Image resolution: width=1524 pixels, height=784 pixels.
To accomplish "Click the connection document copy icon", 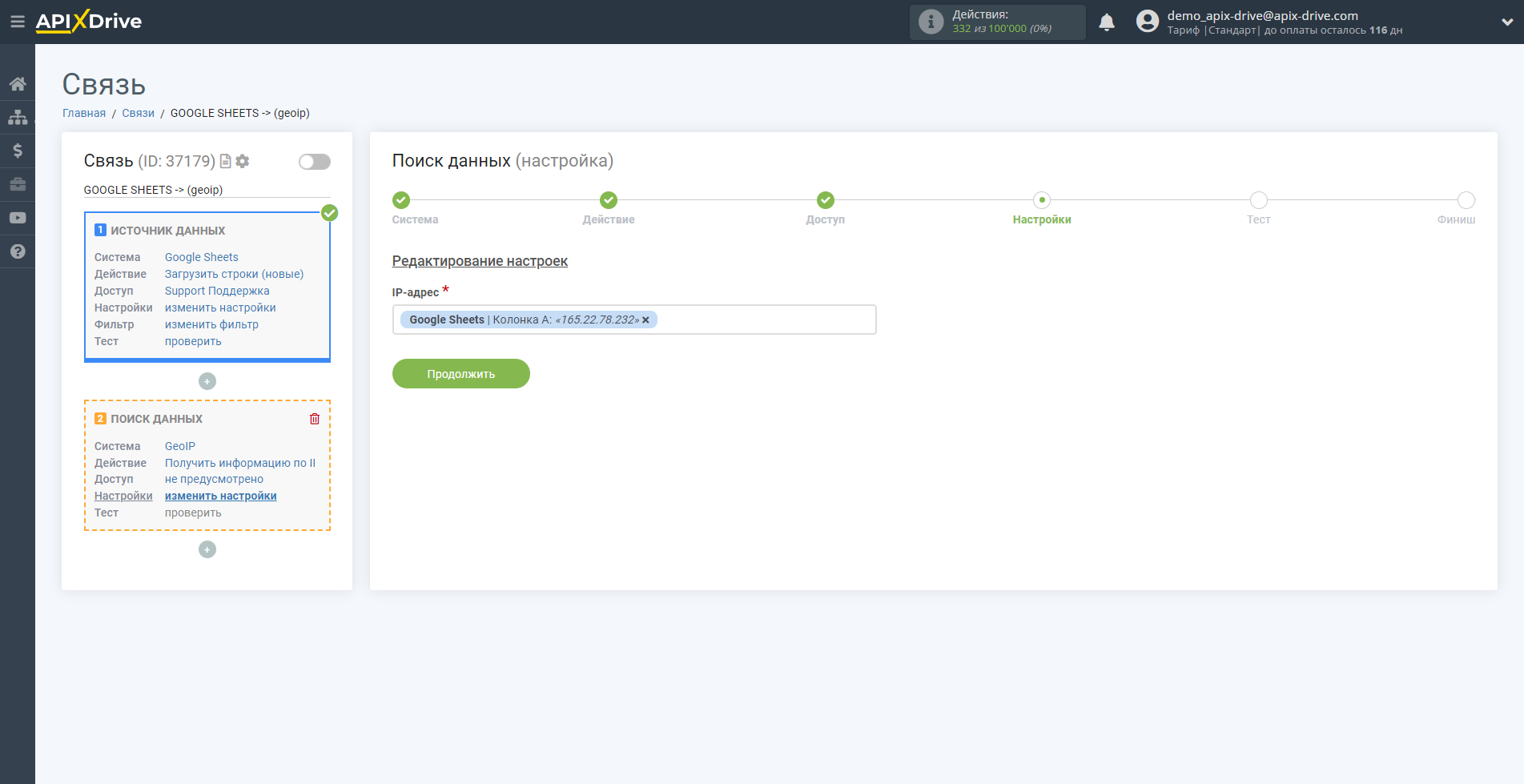I will click(226, 161).
